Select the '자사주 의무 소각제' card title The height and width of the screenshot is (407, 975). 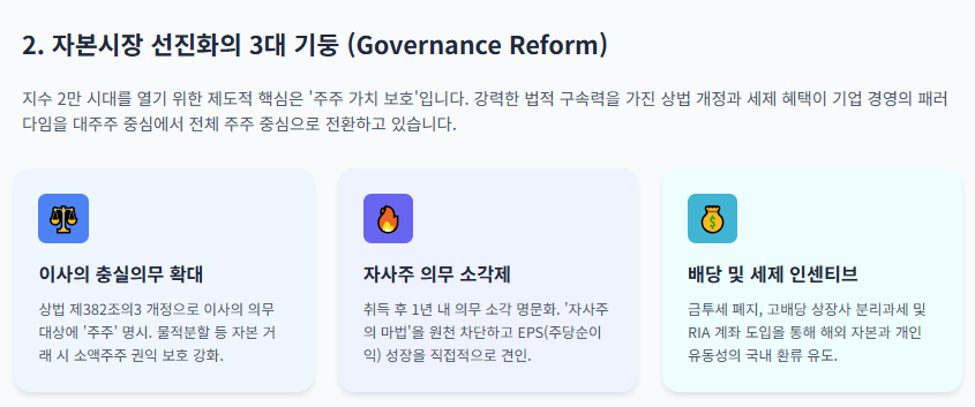437,275
